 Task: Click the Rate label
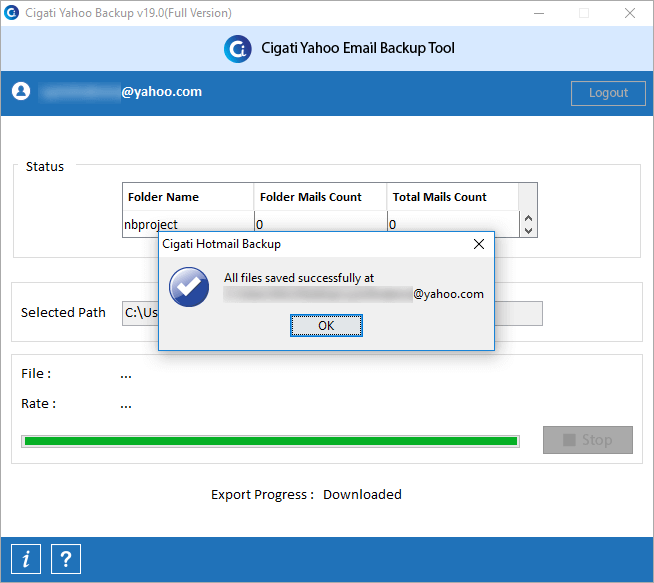pyautogui.click(x=38, y=403)
